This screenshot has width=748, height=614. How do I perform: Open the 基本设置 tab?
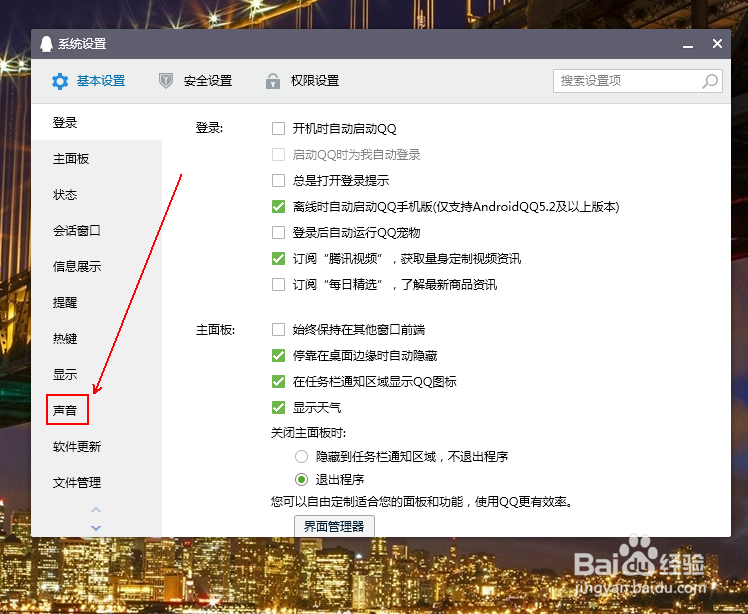89,81
